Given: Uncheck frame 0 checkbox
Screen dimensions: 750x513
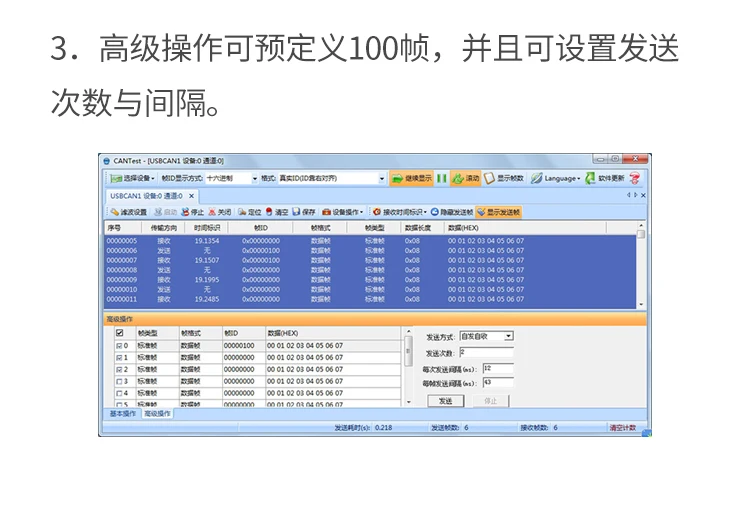Looking at the screenshot, I should (x=119, y=345).
